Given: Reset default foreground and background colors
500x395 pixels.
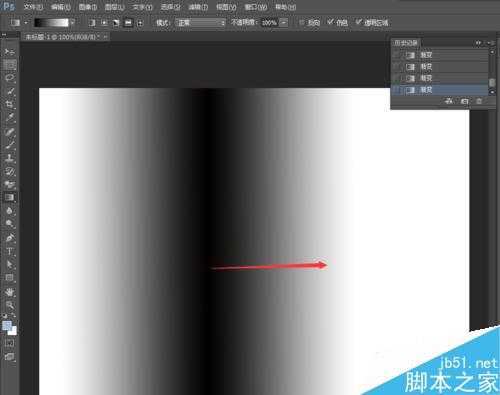Looking at the screenshot, I should tap(4, 316).
